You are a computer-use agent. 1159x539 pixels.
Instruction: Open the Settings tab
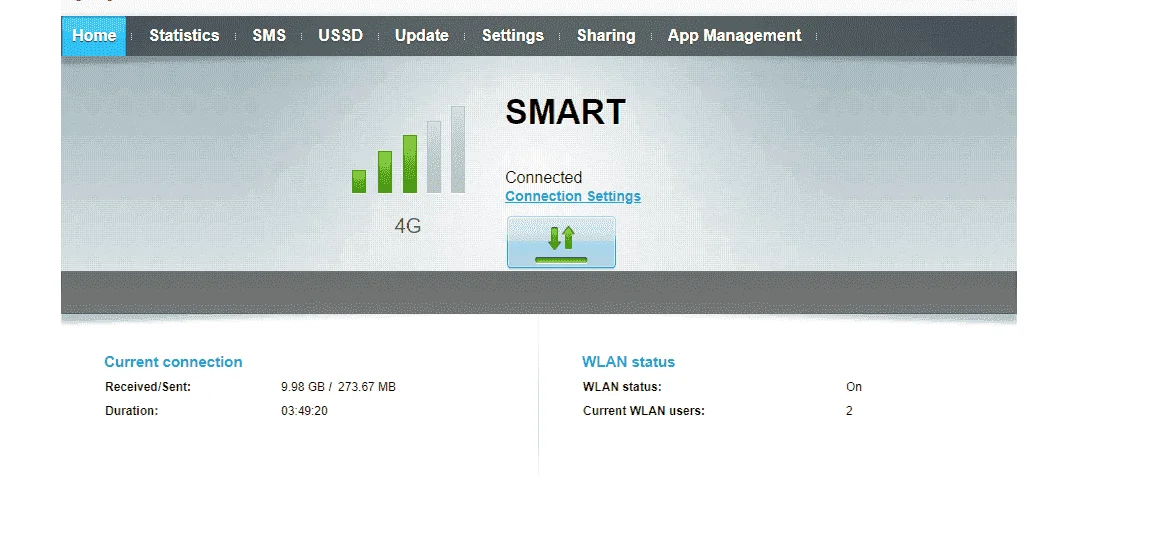click(513, 35)
